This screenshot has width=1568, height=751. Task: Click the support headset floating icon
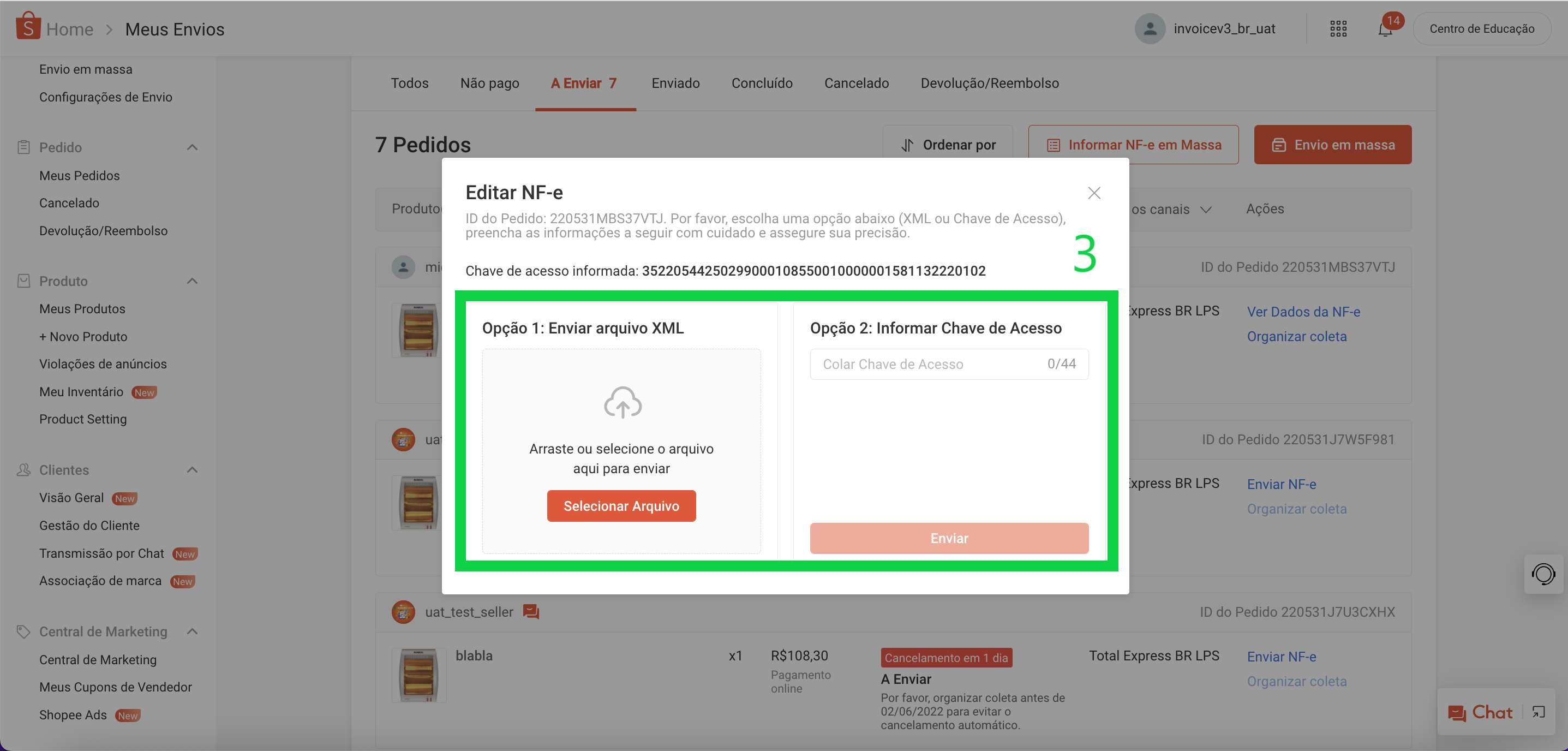click(1543, 574)
